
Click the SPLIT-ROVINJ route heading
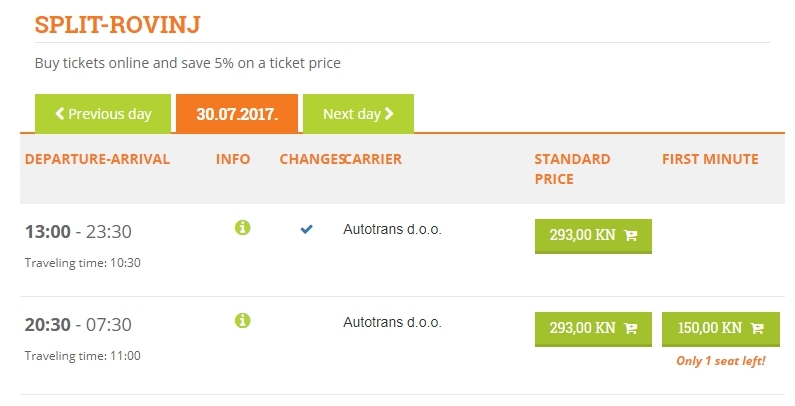118,24
